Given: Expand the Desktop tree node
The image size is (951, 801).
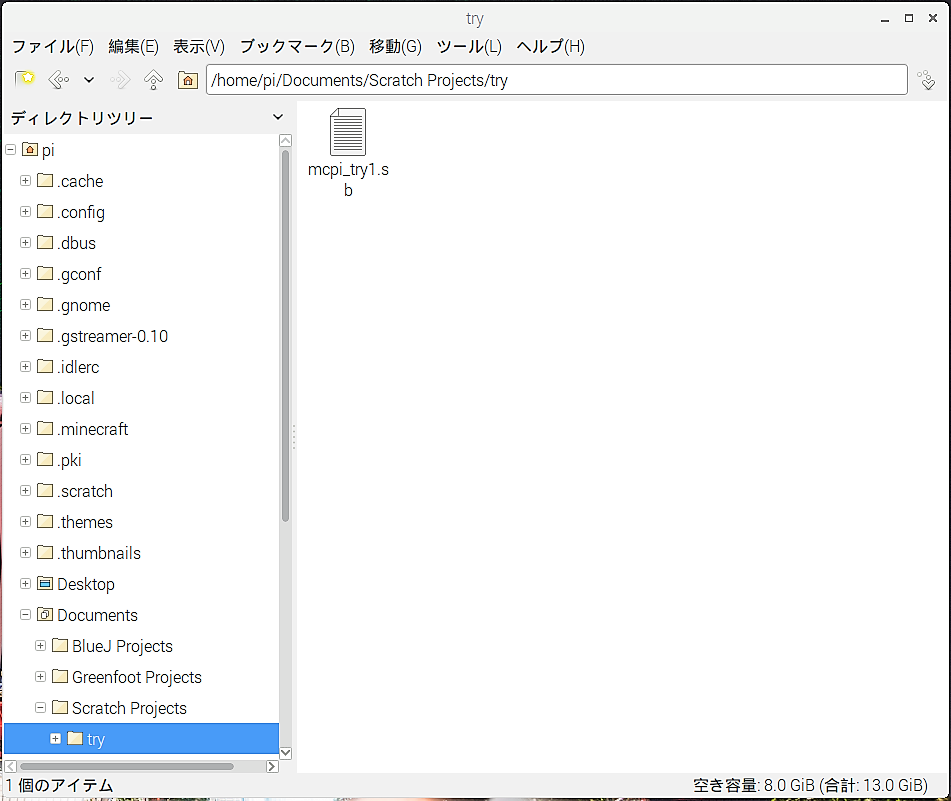Looking at the screenshot, I should pos(25,583).
